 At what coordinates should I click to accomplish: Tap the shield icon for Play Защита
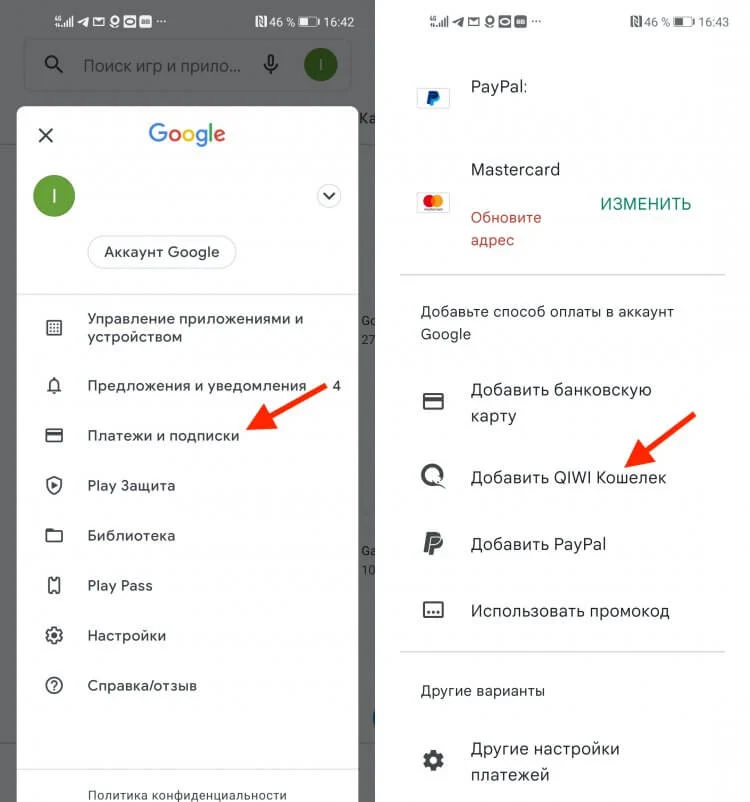(x=54, y=485)
